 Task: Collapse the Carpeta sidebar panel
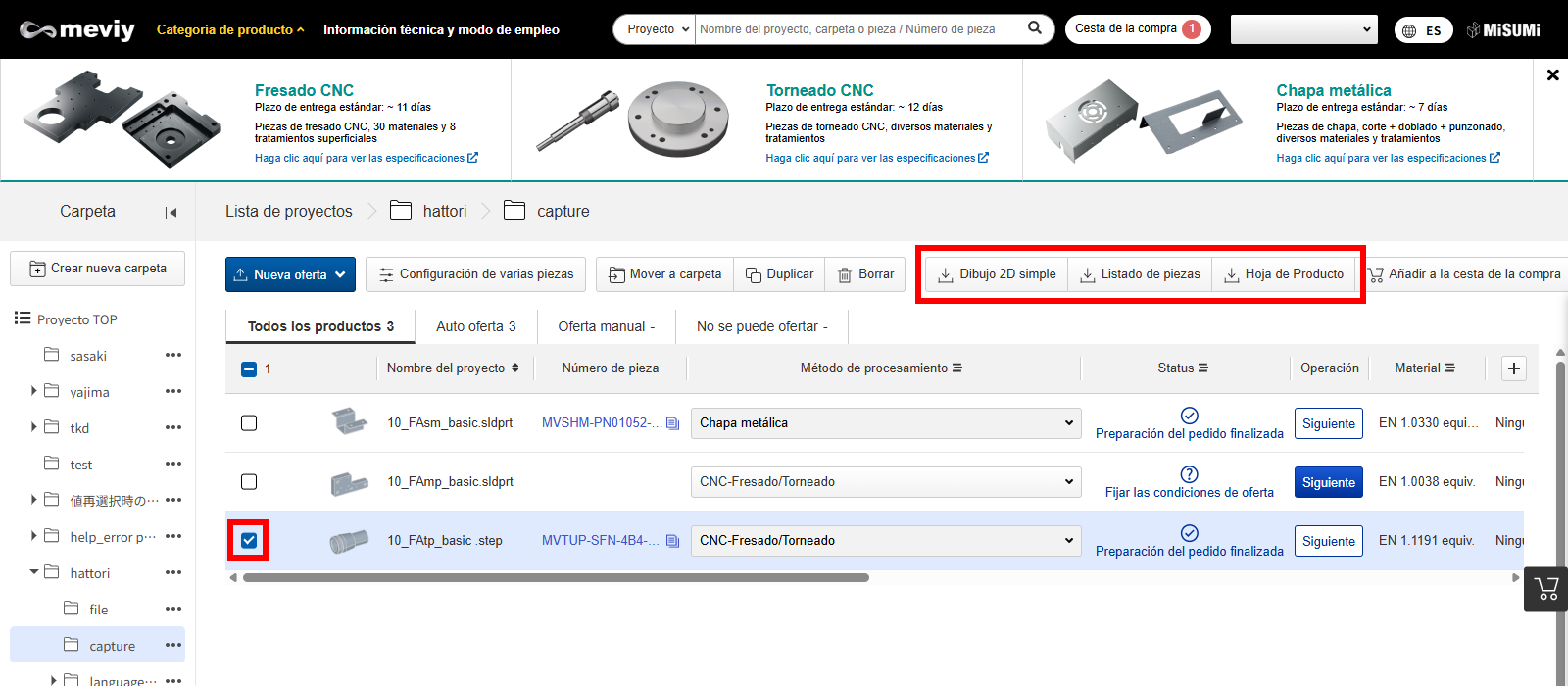coord(171,212)
